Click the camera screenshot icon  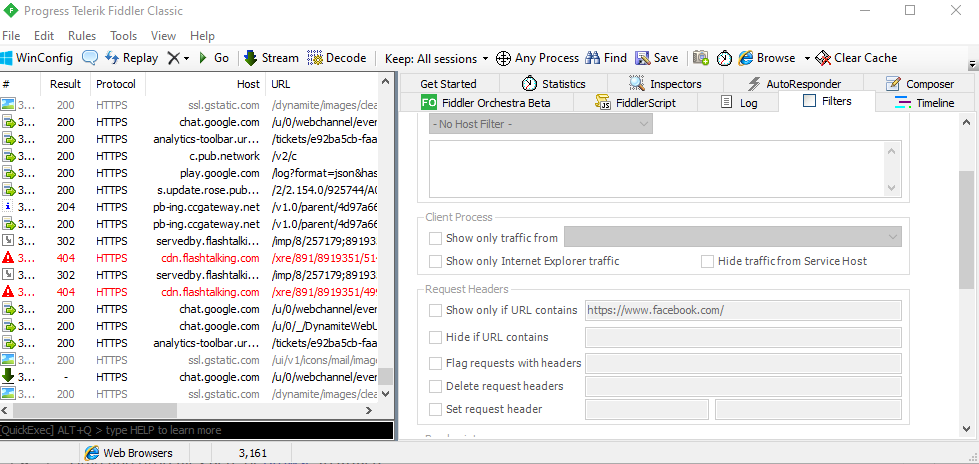[x=701, y=58]
